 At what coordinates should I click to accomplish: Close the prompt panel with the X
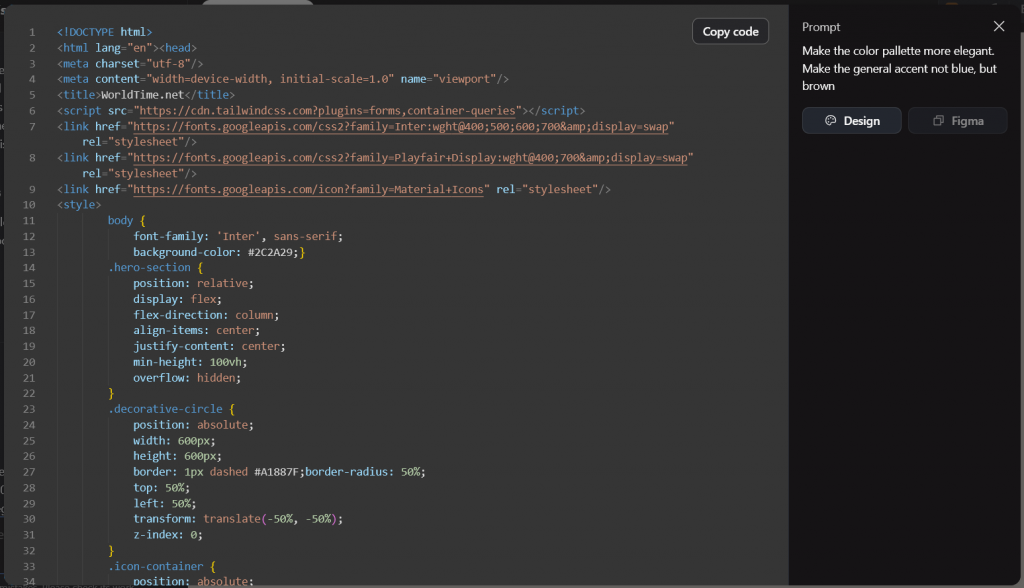[999, 26]
